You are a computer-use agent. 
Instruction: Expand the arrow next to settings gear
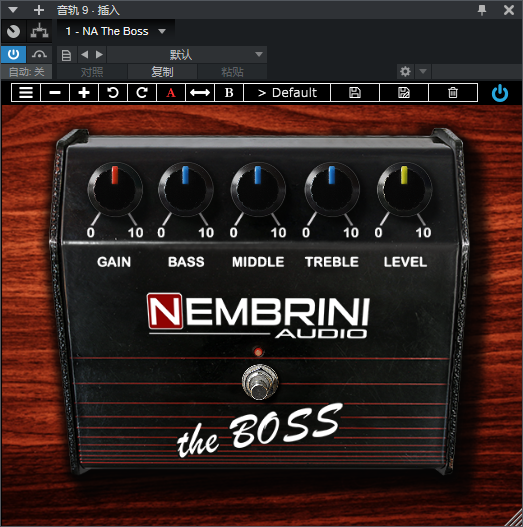(x=423, y=71)
